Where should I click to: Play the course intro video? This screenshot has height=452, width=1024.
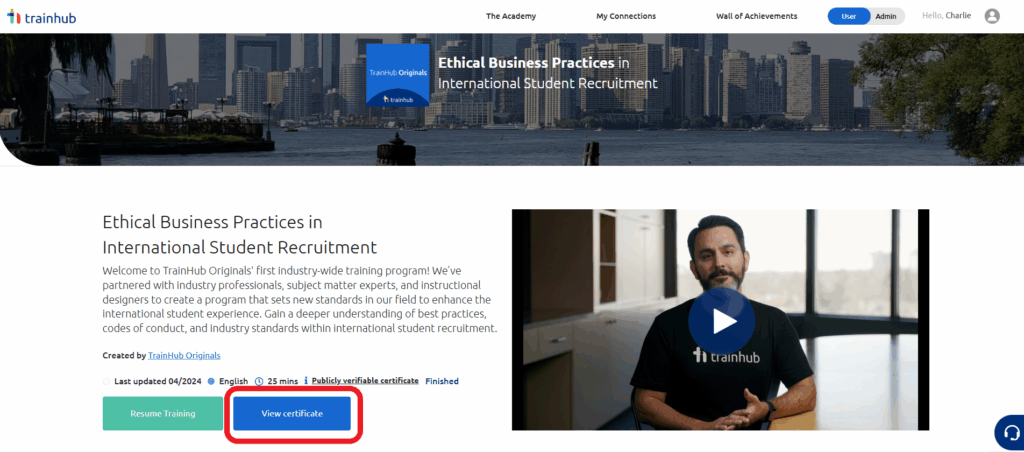tap(721, 320)
